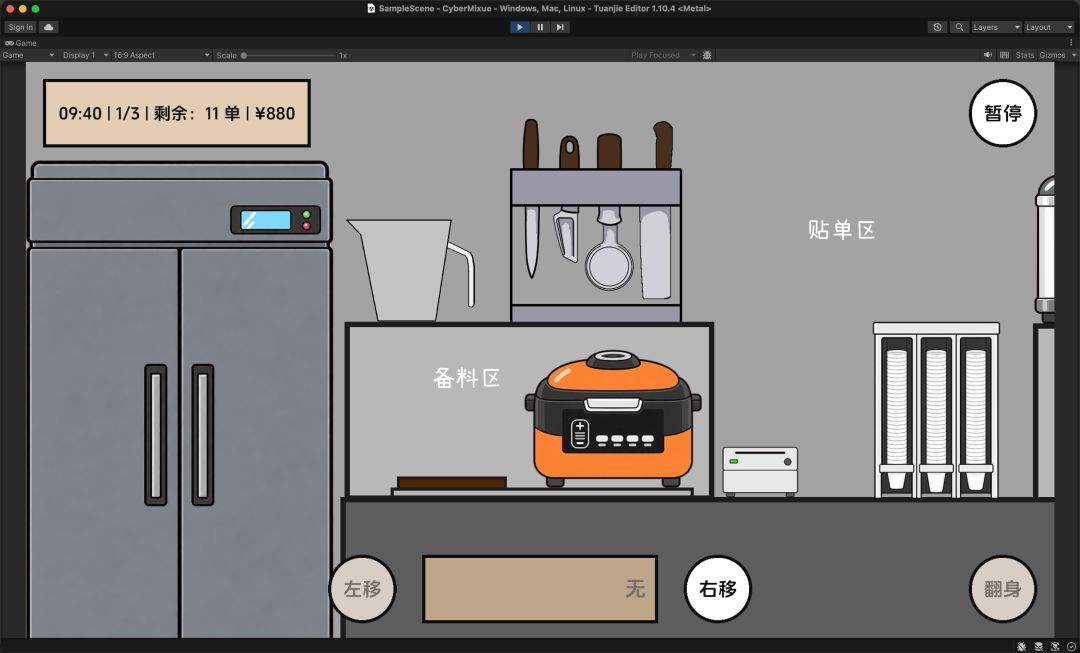
Task: Click the Sign in button
Action: coord(20,27)
